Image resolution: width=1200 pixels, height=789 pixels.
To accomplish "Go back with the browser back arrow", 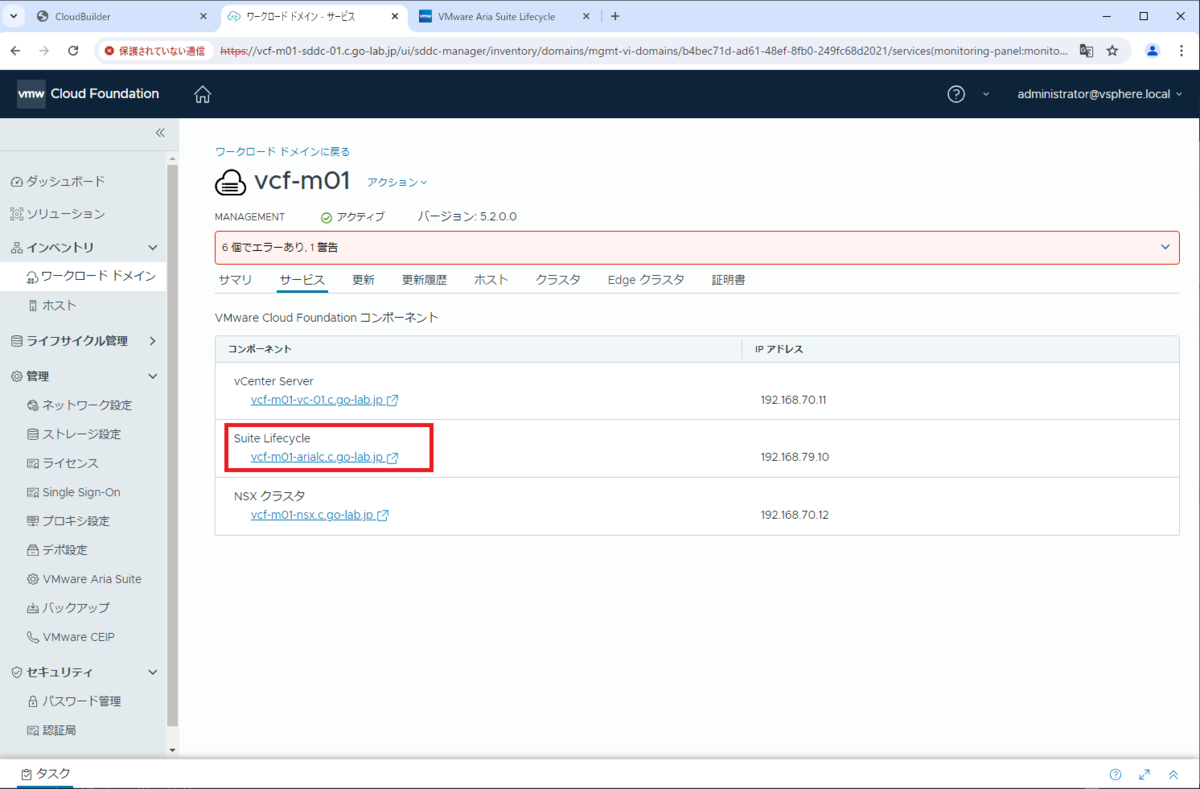I will (16, 50).
